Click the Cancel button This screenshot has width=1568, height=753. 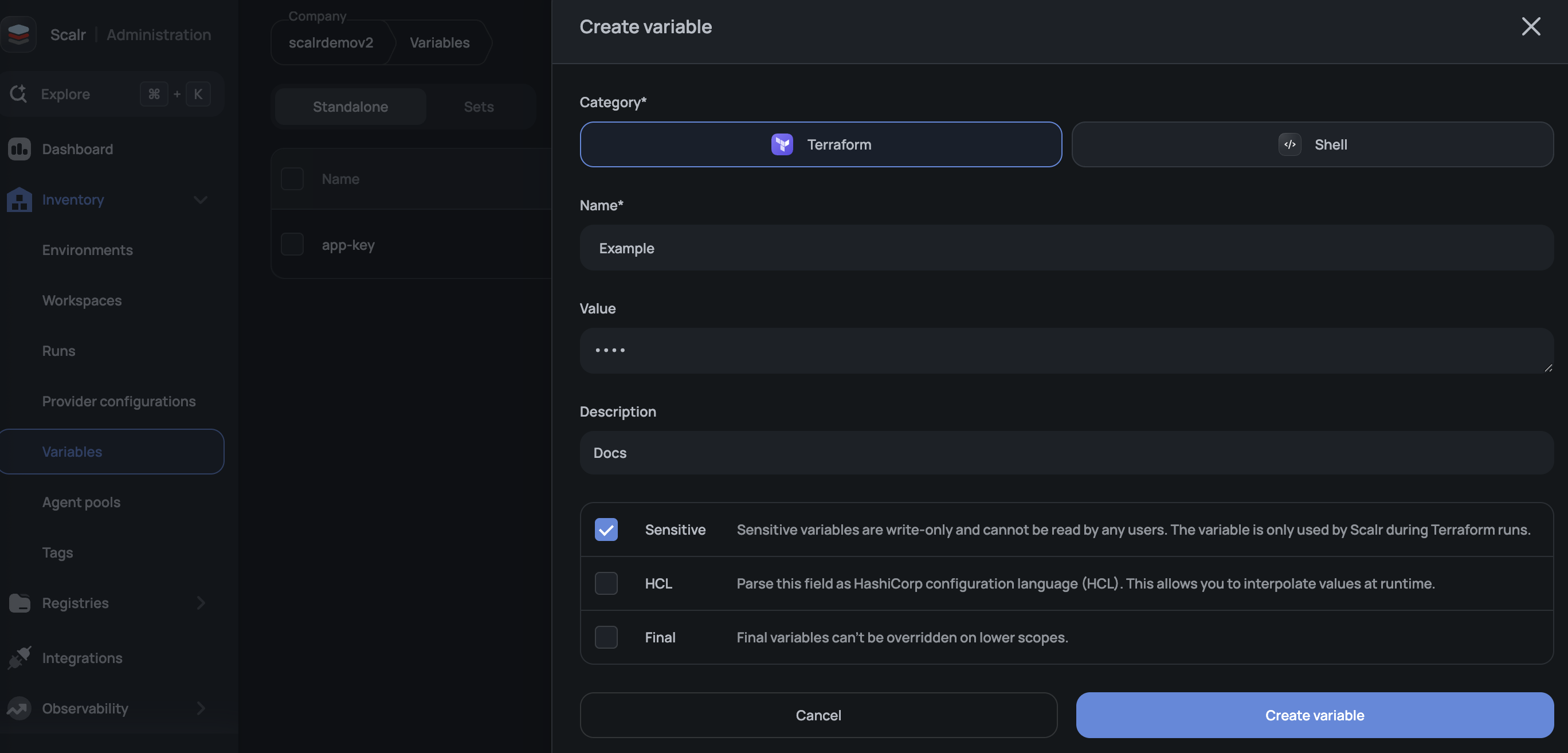818,715
